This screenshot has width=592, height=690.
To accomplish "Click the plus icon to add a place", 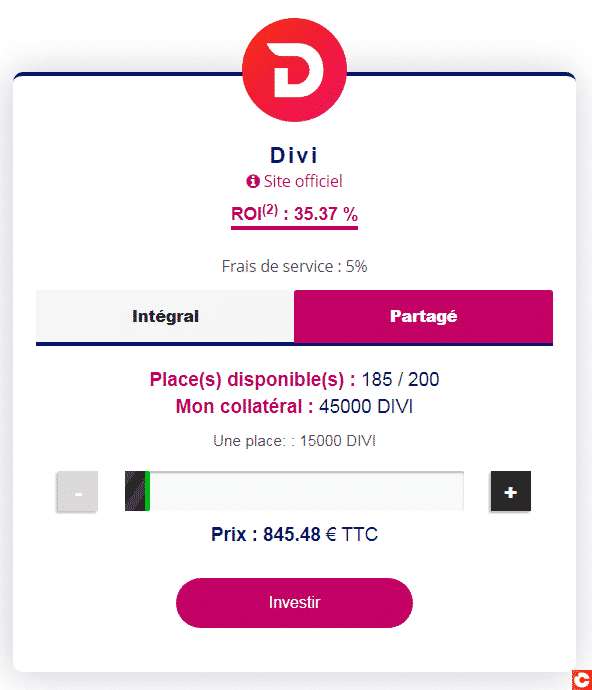I will click(x=511, y=492).
